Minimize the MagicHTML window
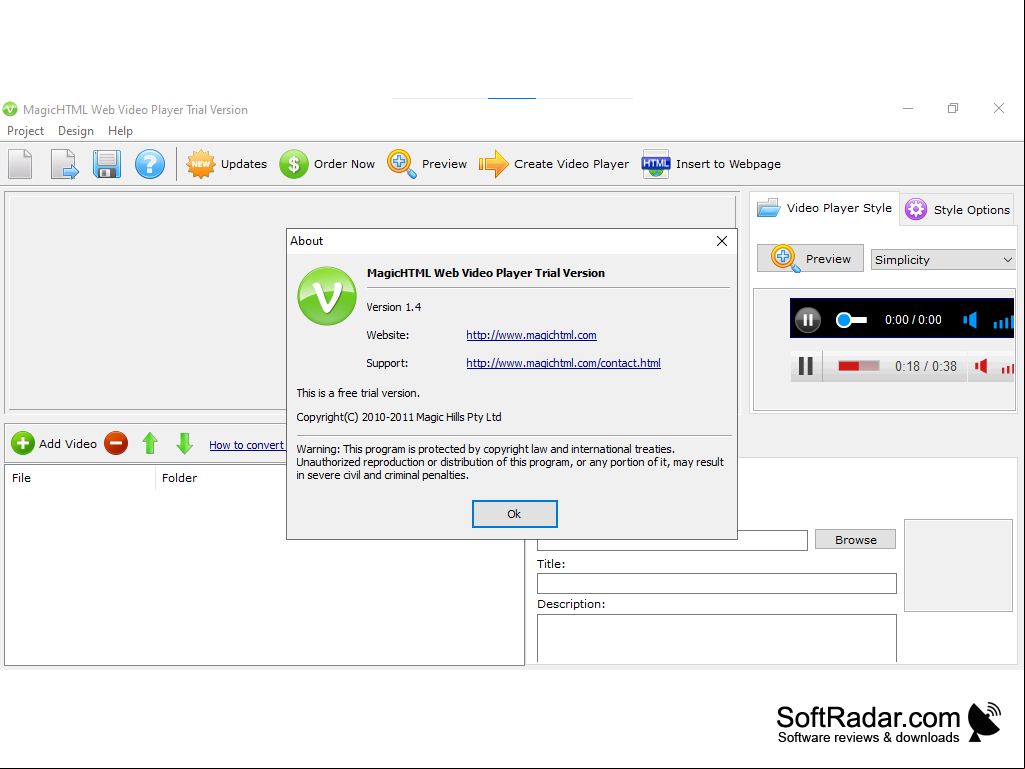Image resolution: width=1025 pixels, height=769 pixels. tap(908, 109)
